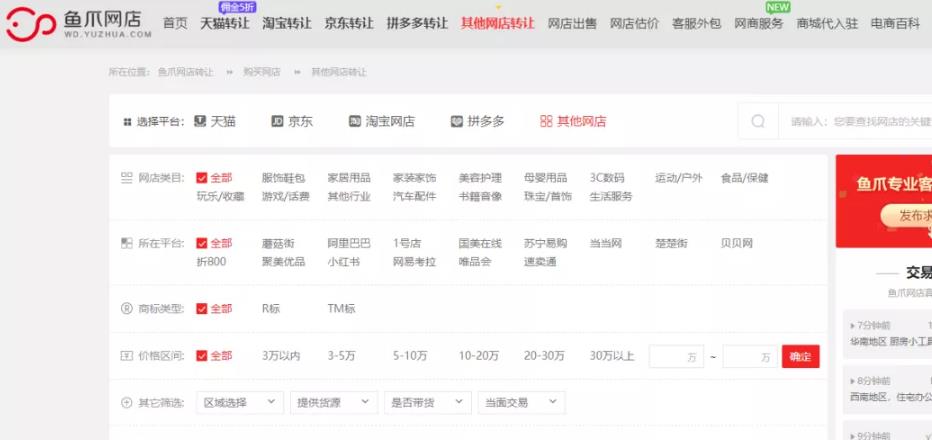Open 京东转让 in navigation
This screenshot has width=932, height=440.
(x=349, y=23)
